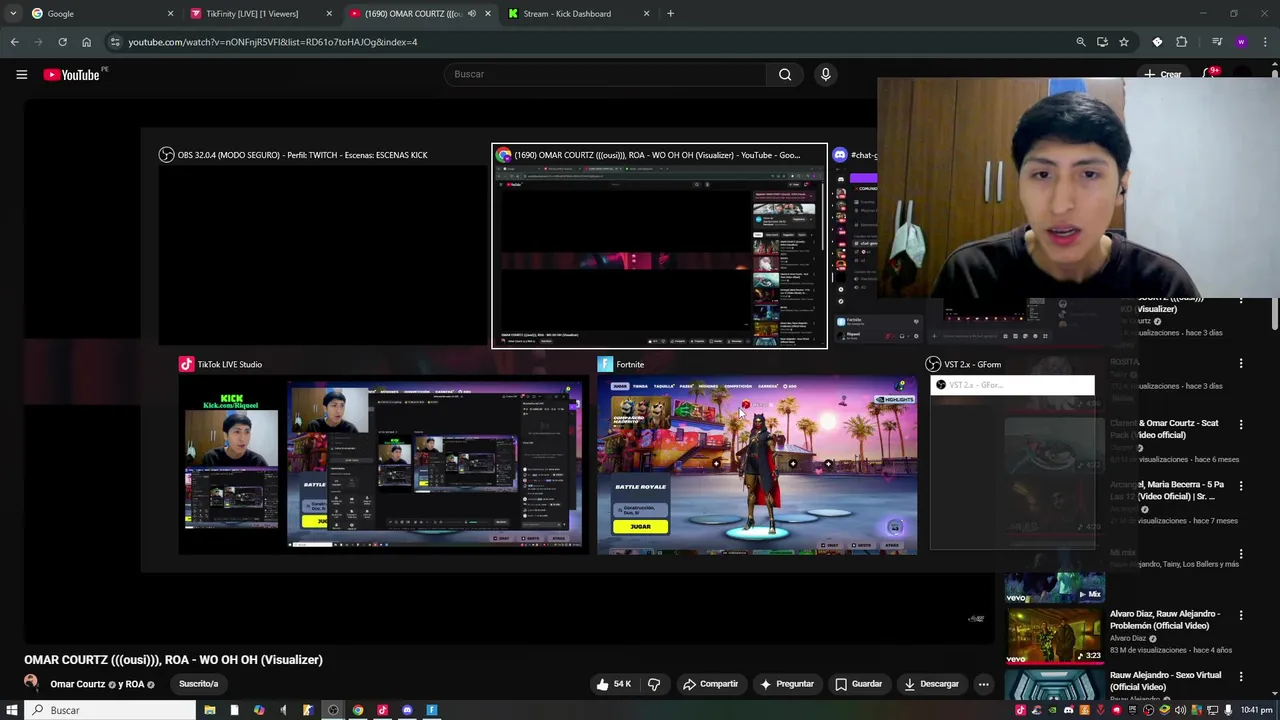Like the video with 54 K thumbs up
The width and height of the screenshot is (1280, 720).
pyautogui.click(x=614, y=684)
